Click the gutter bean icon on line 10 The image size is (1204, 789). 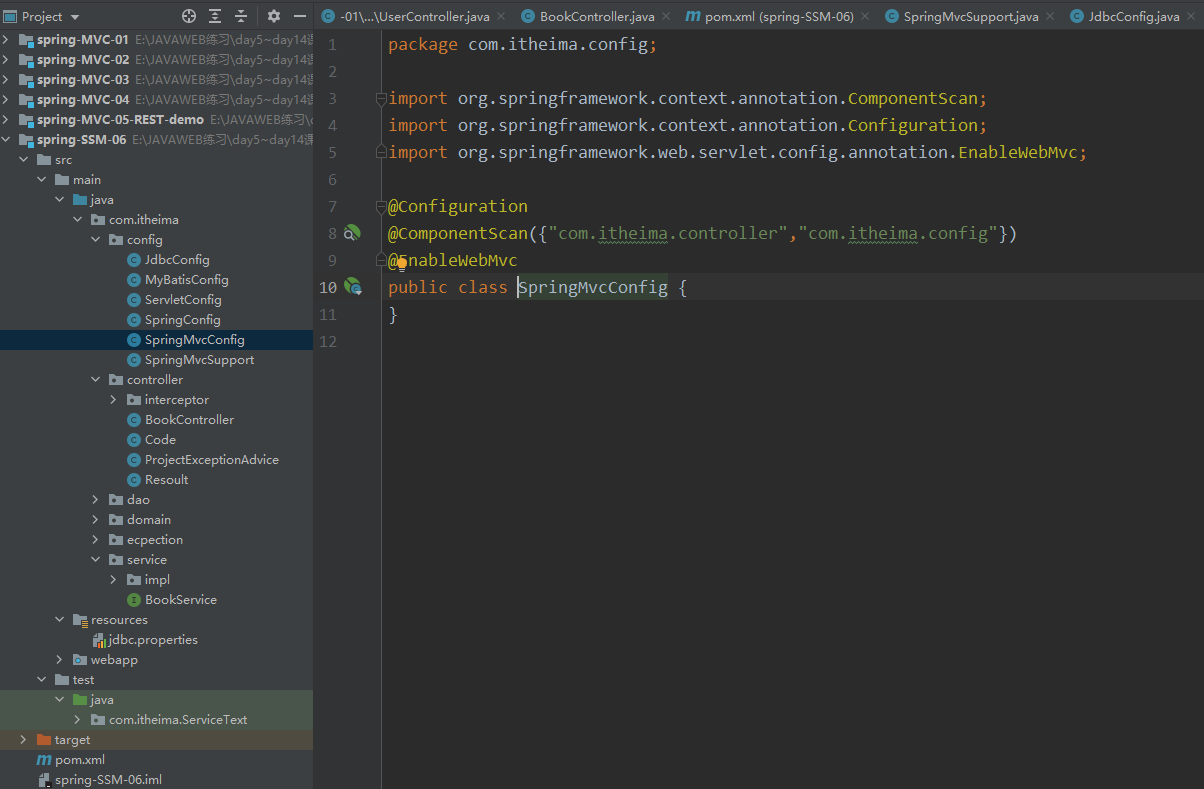(352, 287)
